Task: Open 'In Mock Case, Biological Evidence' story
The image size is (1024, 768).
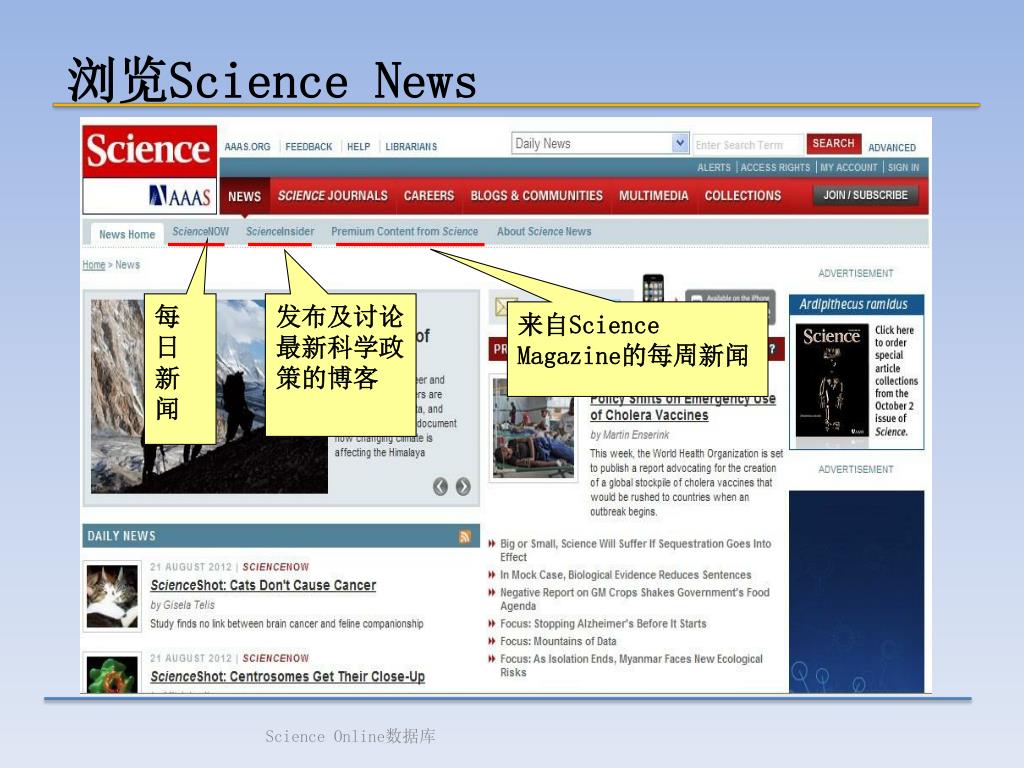Action: click(626, 575)
